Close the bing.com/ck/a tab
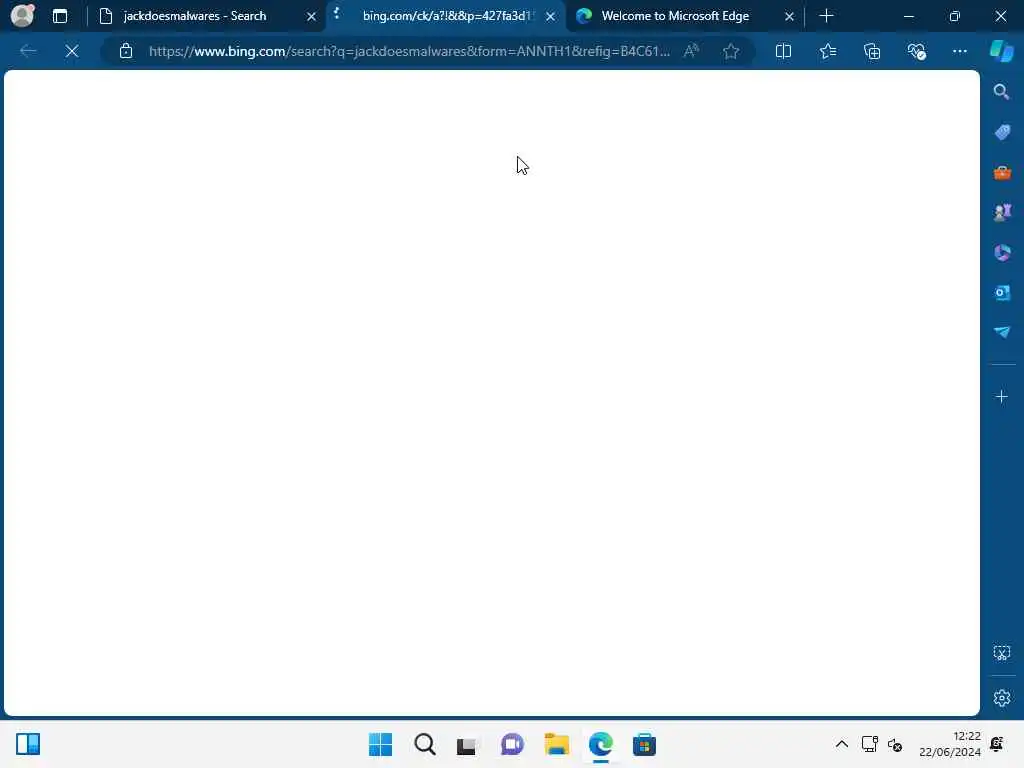The height and width of the screenshot is (768, 1024). coord(551,16)
